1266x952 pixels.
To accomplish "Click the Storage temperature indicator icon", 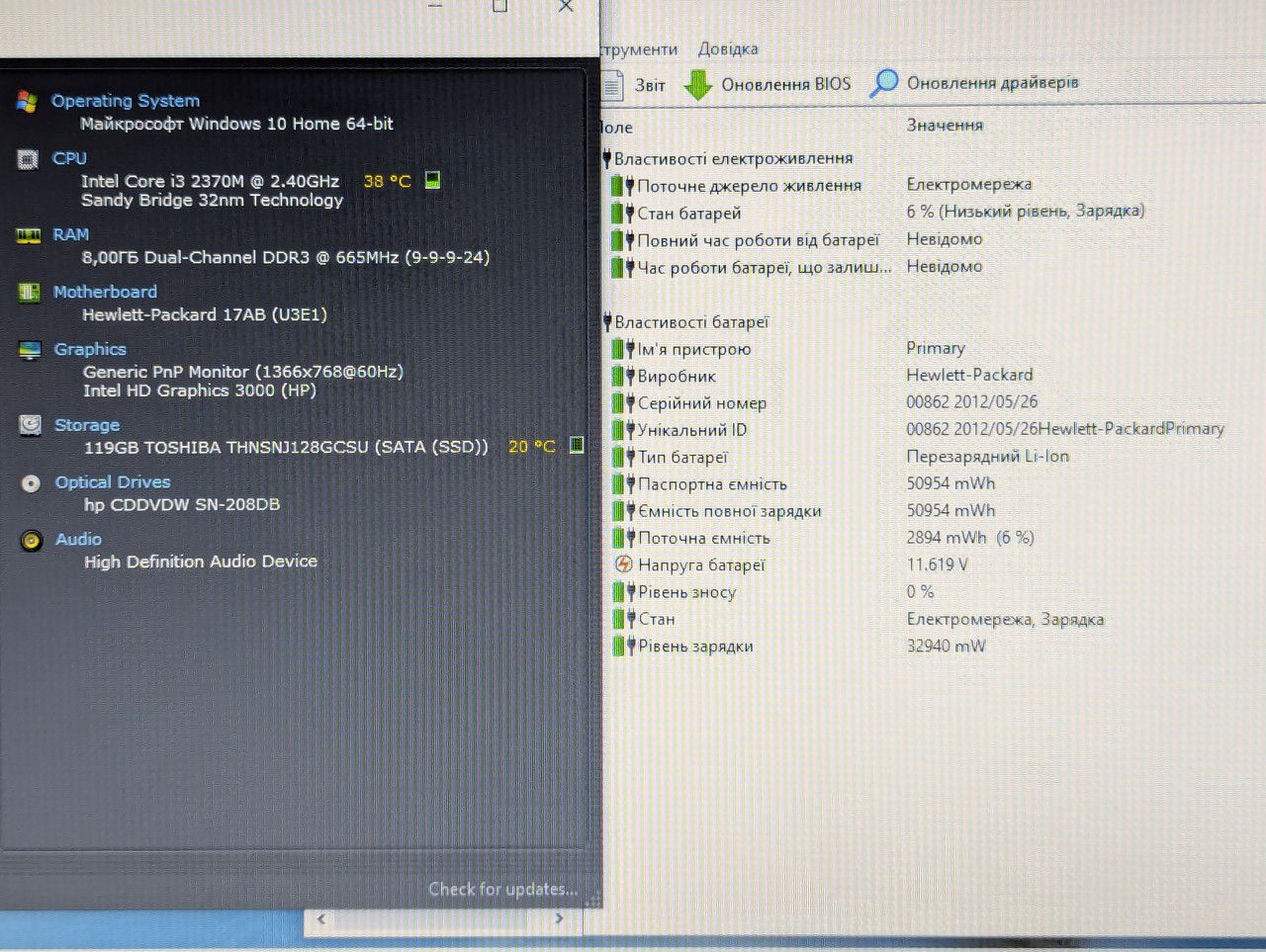I will [577, 445].
